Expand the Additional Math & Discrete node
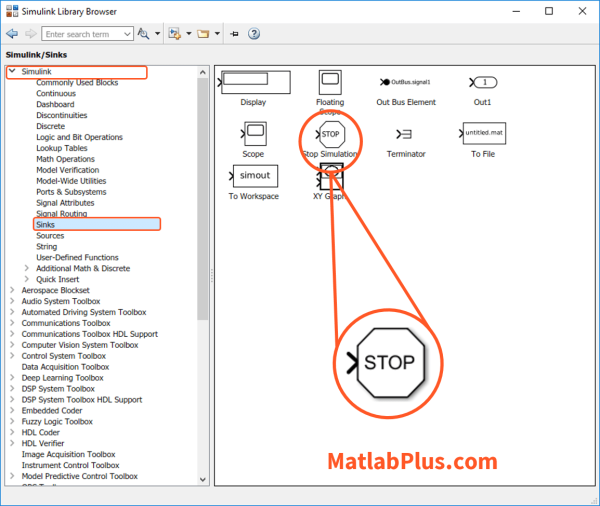The height and width of the screenshot is (506, 600). tap(27, 268)
